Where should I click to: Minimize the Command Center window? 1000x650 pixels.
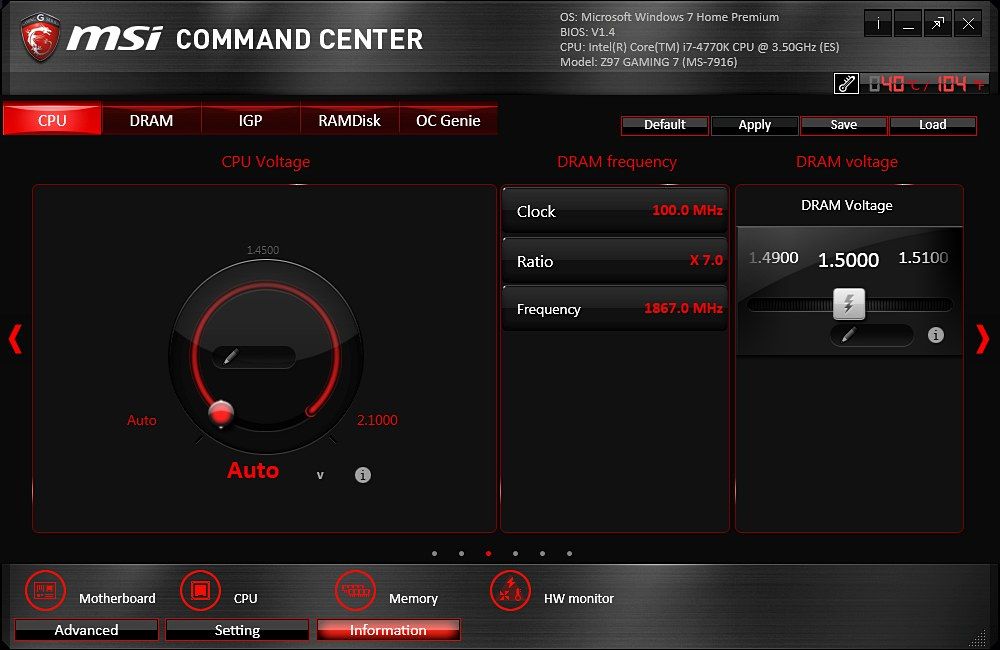908,24
